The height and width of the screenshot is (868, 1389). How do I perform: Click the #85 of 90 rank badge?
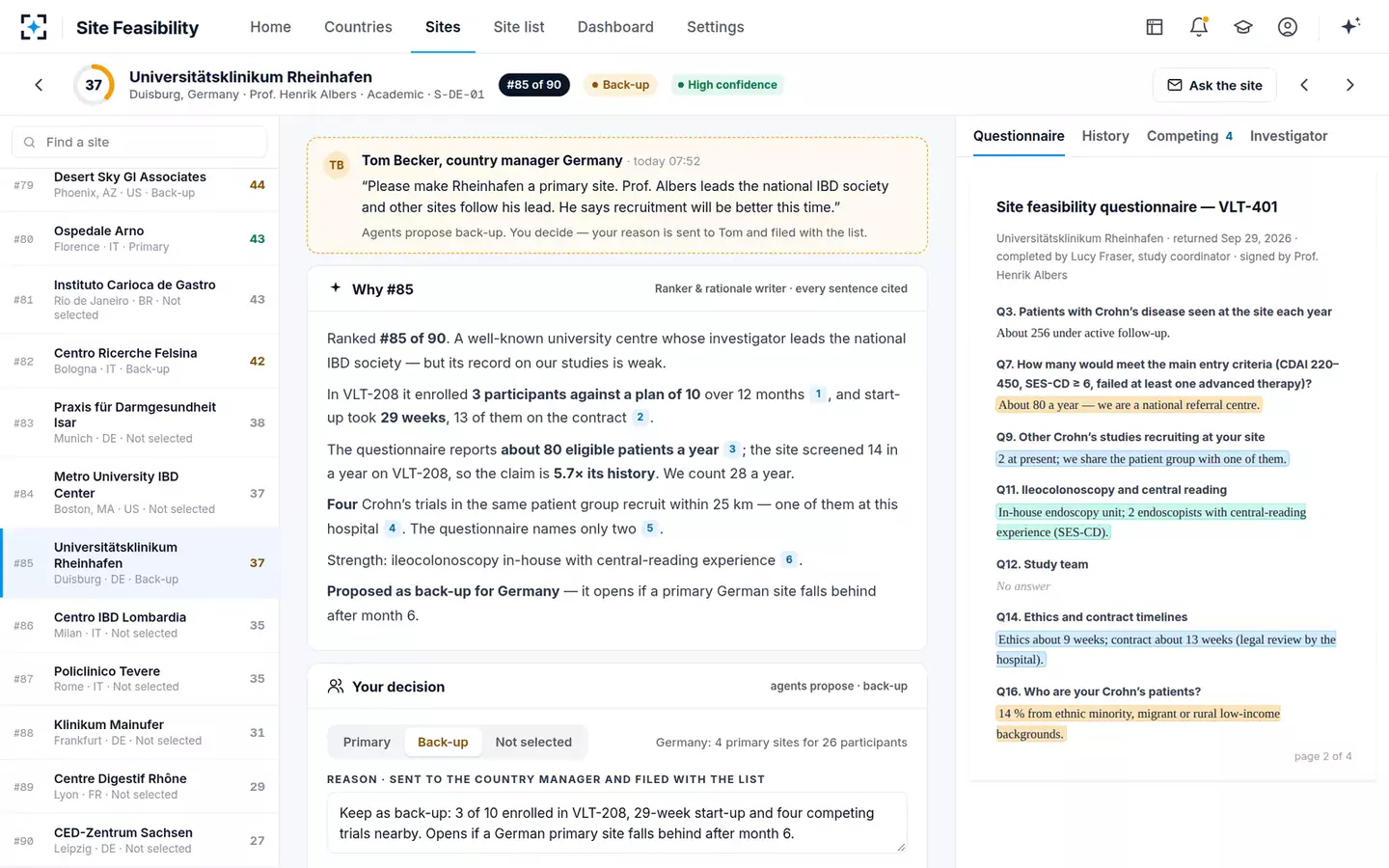point(534,85)
